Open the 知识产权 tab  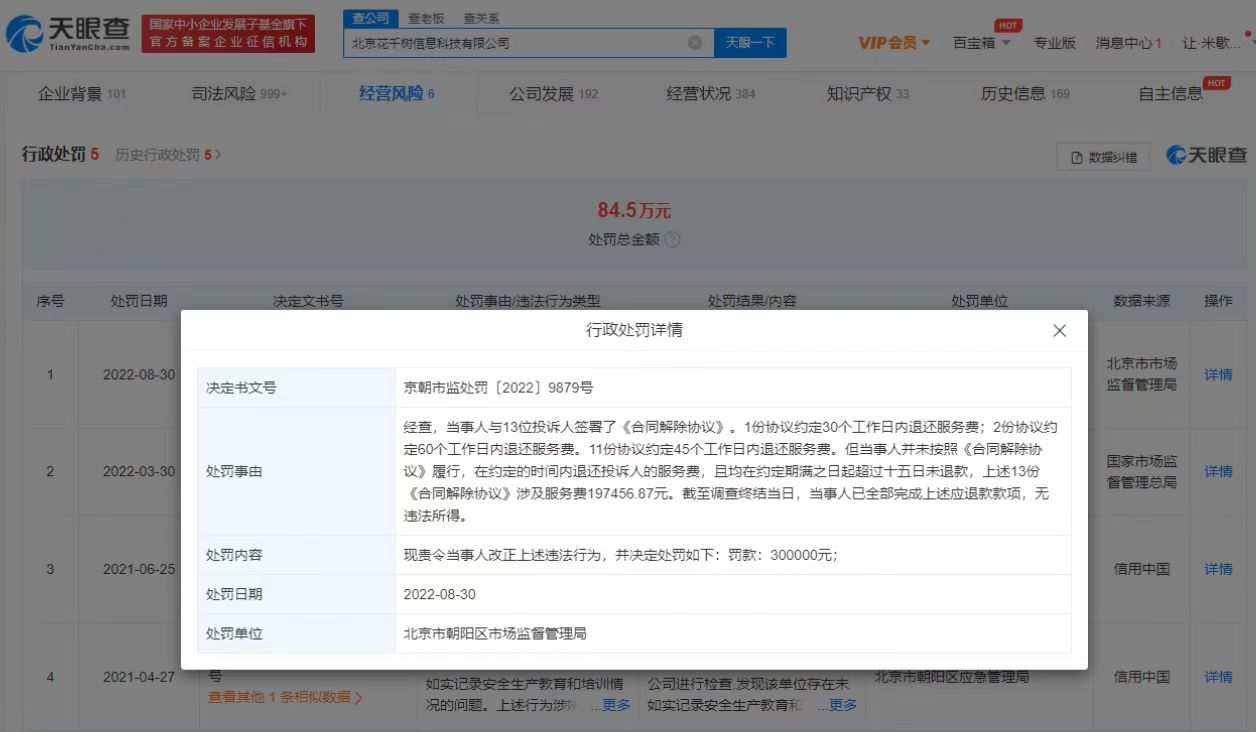[867, 94]
